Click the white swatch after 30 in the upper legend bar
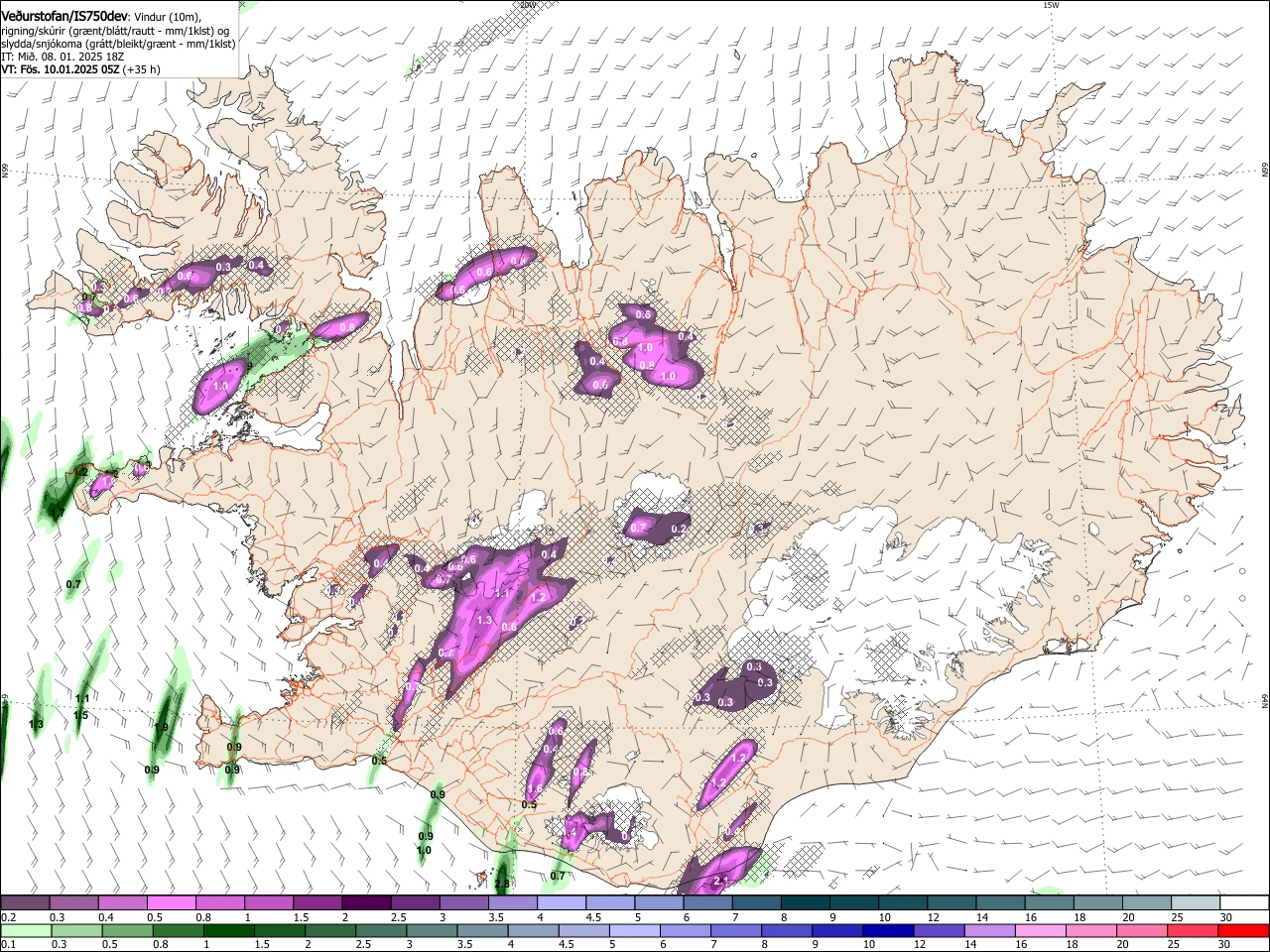Image resolution: width=1270 pixels, height=952 pixels. (1244, 903)
